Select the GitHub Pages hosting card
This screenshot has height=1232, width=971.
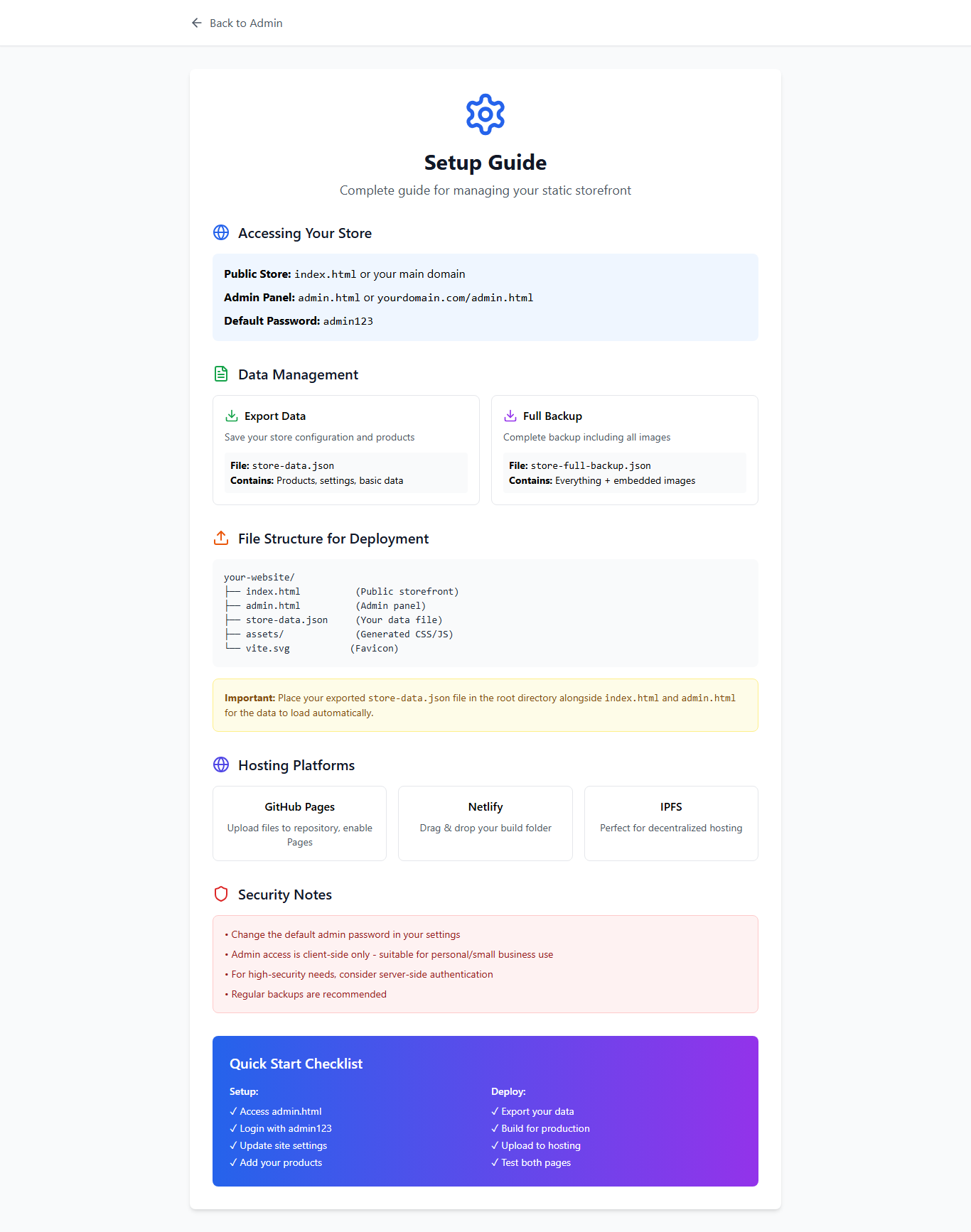pyautogui.click(x=299, y=823)
